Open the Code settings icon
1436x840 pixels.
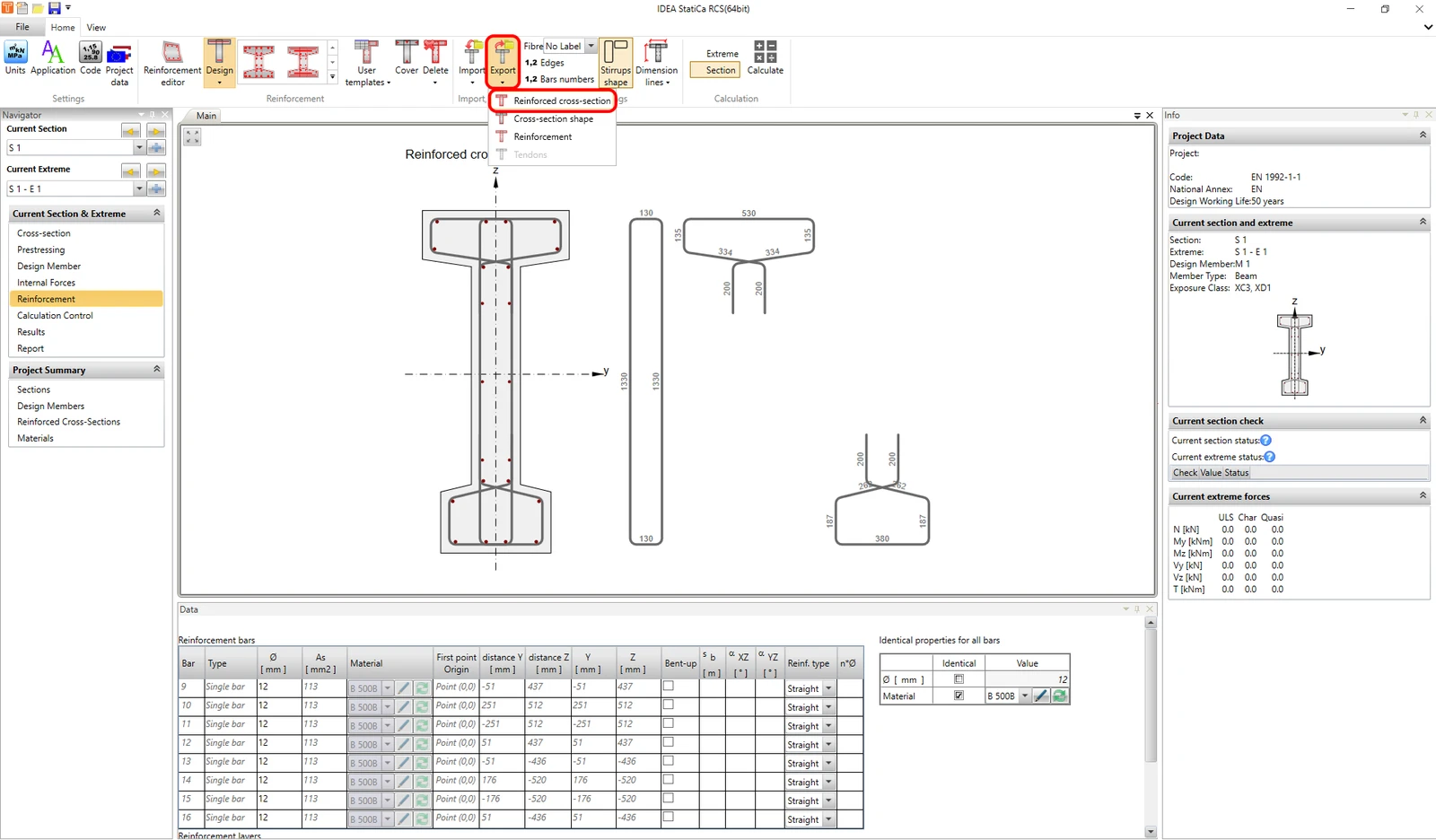click(91, 57)
